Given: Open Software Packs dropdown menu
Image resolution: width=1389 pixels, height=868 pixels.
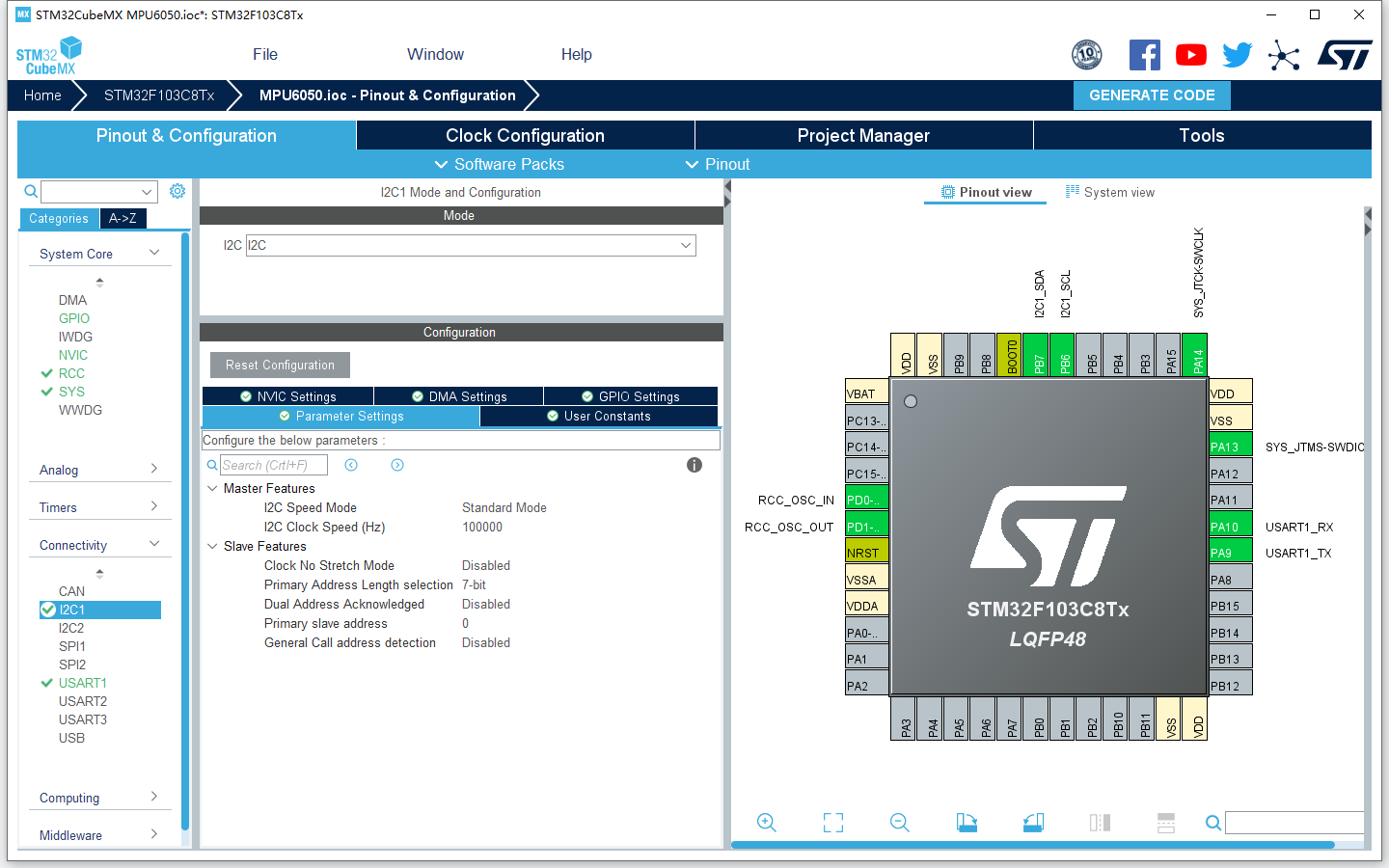Looking at the screenshot, I should click(499, 164).
